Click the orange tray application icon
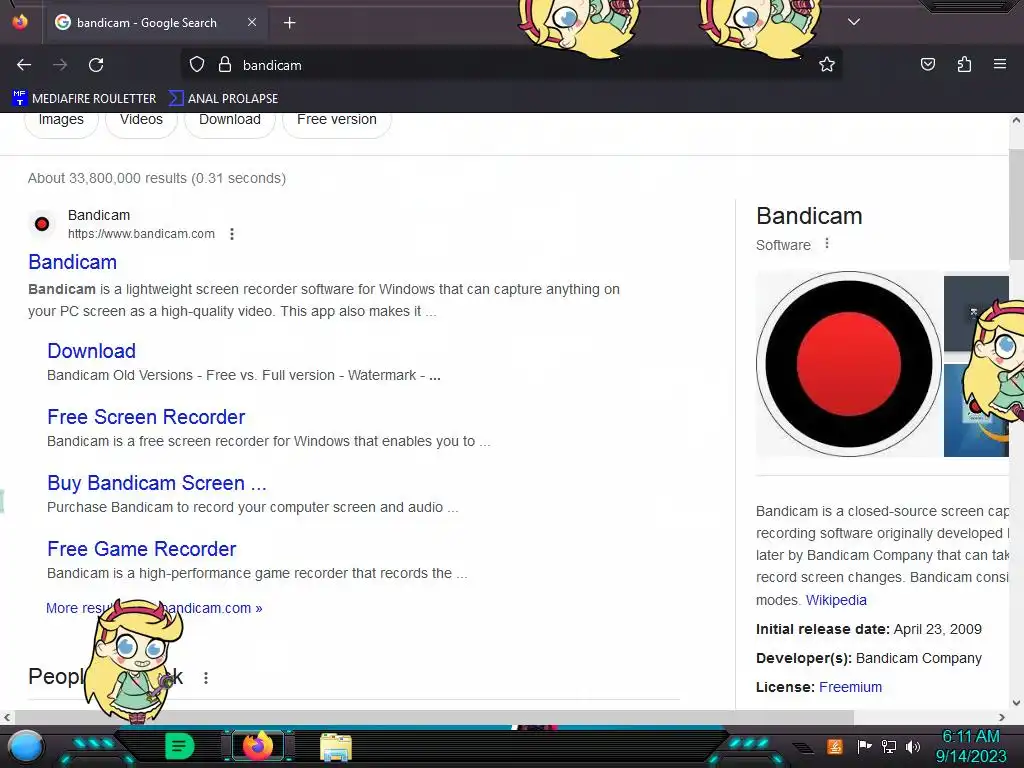This screenshot has height=768, width=1024. (835, 746)
